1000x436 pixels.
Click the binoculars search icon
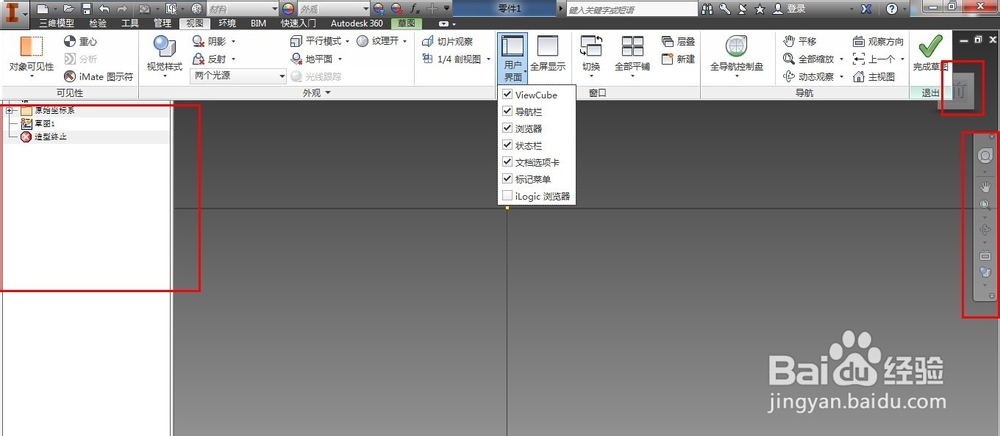tap(707, 9)
